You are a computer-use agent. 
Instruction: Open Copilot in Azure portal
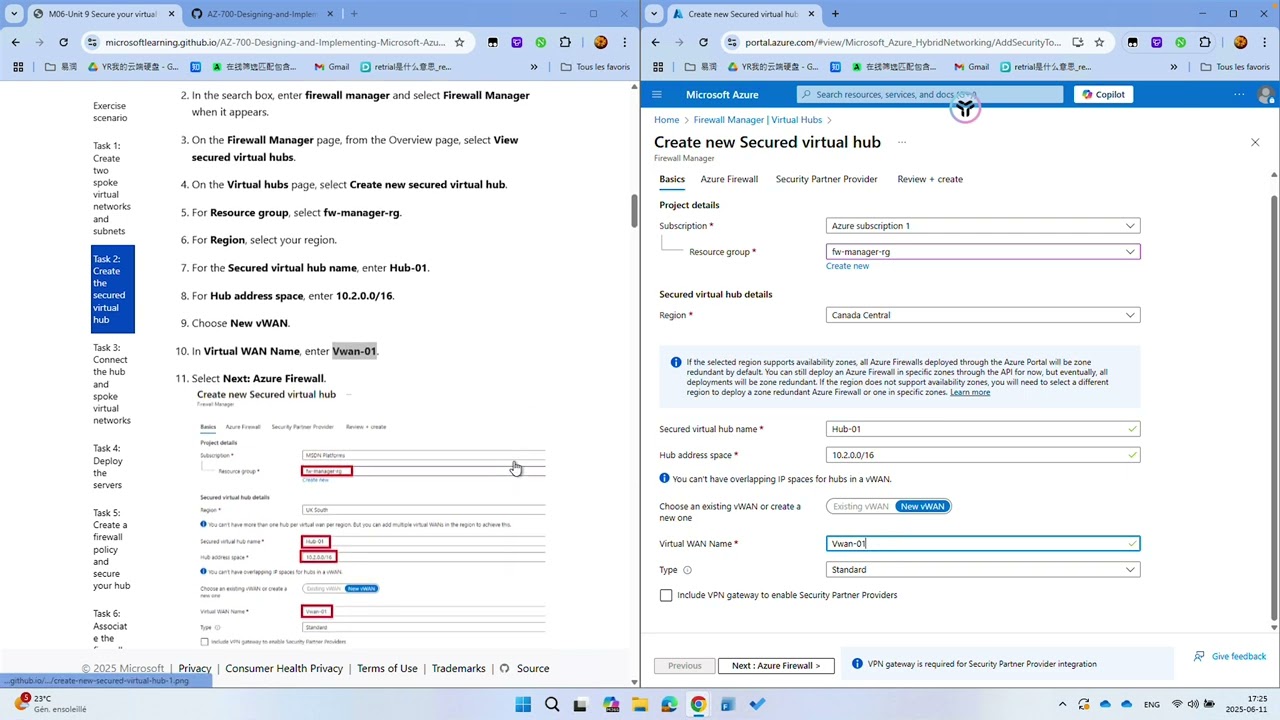pyautogui.click(x=1103, y=94)
